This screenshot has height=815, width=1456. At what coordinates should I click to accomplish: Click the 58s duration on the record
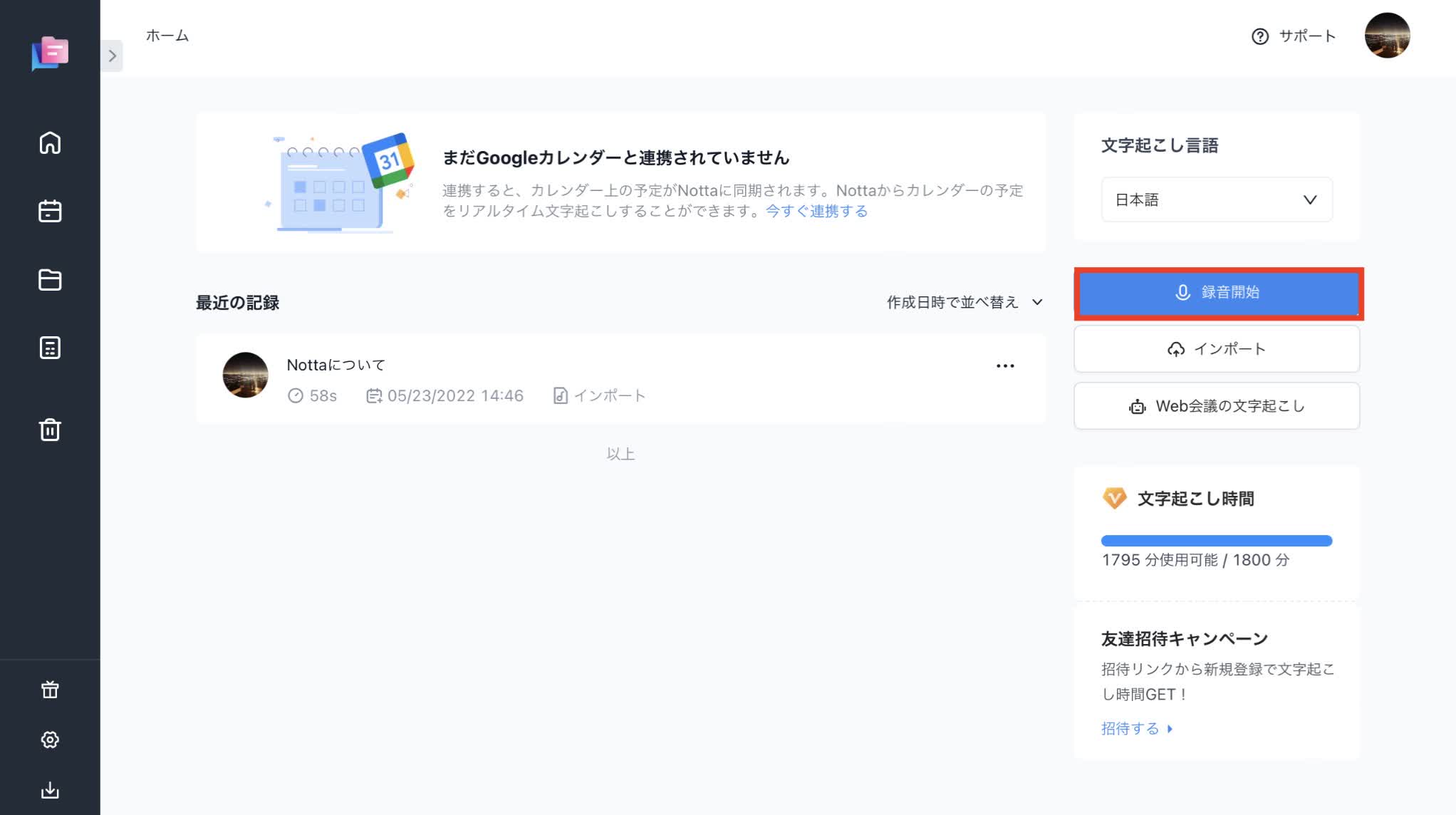[x=312, y=395]
